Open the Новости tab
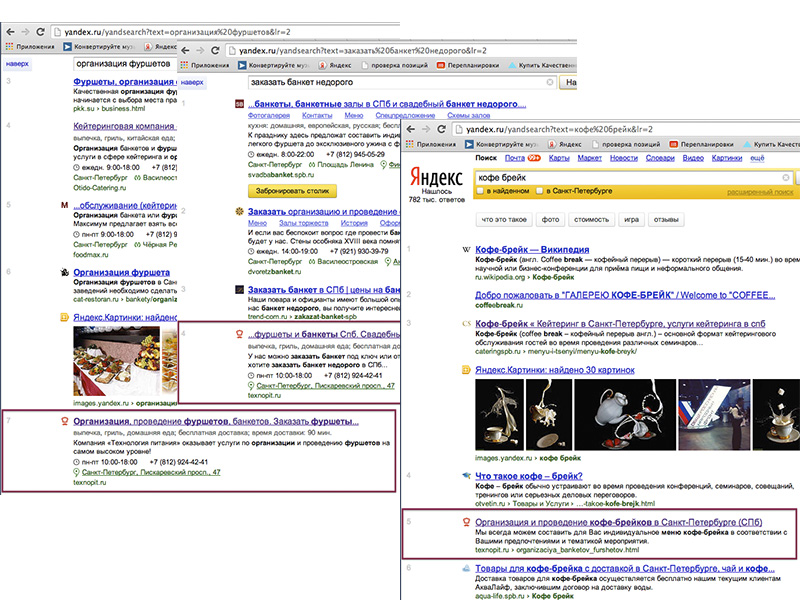This screenshot has width=800, height=600. coord(624,158)
